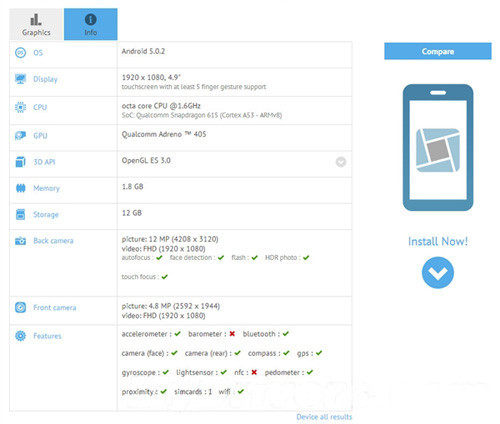
Task: Click the wifi green checkmark
Action: coord(241,392)
